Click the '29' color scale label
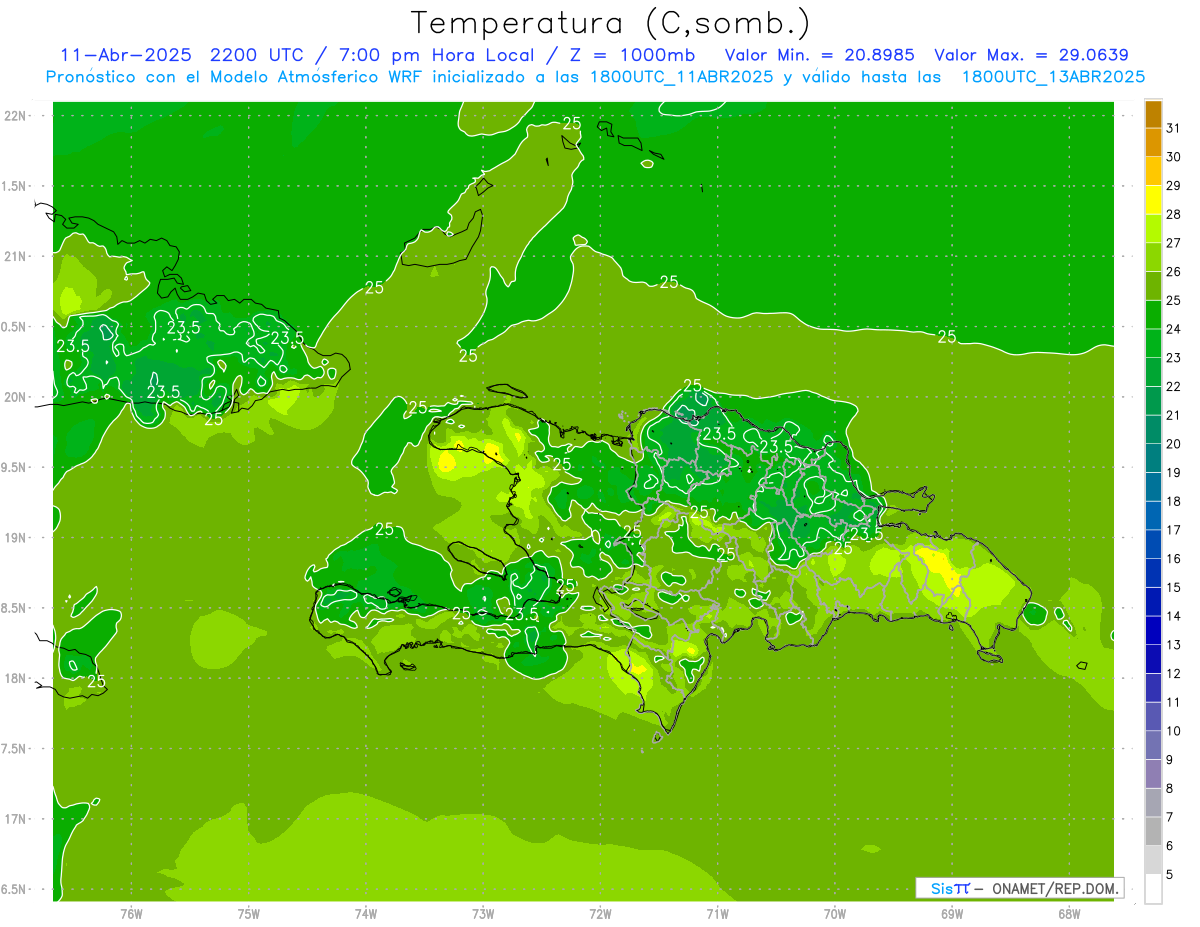 tap(1173, 185)
